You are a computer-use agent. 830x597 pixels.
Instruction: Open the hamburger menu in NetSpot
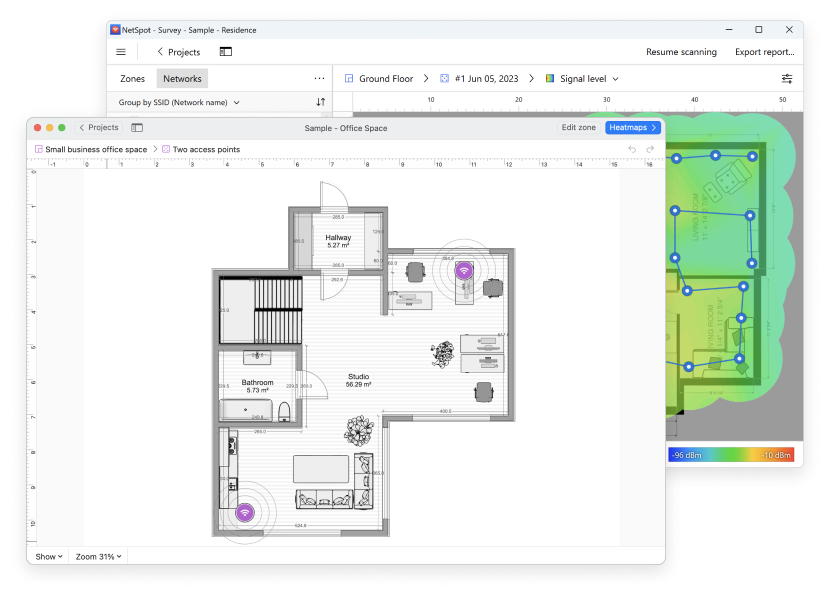point(121,52)
